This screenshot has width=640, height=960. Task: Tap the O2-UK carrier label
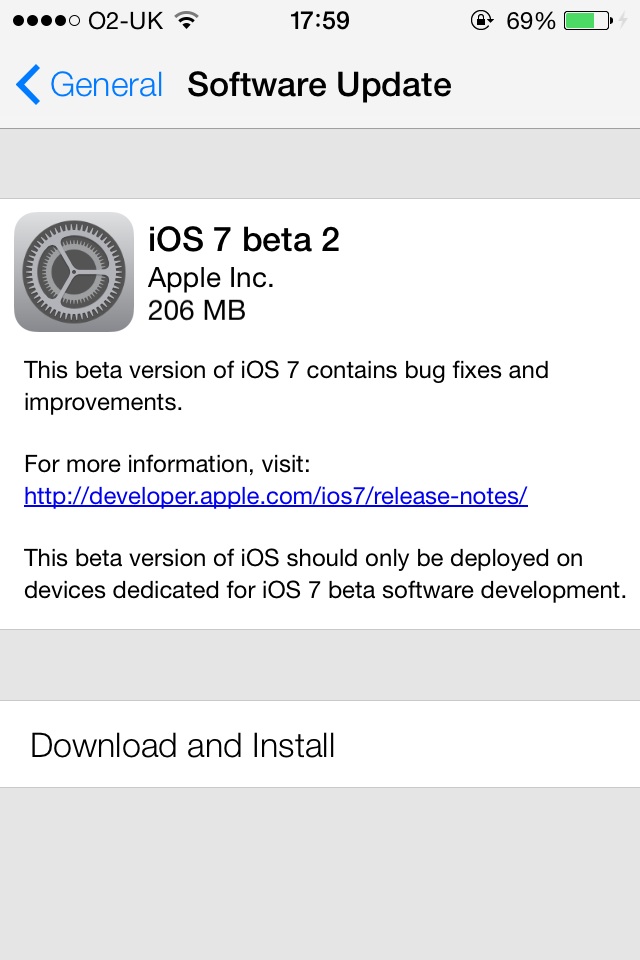tap(125, 20)
